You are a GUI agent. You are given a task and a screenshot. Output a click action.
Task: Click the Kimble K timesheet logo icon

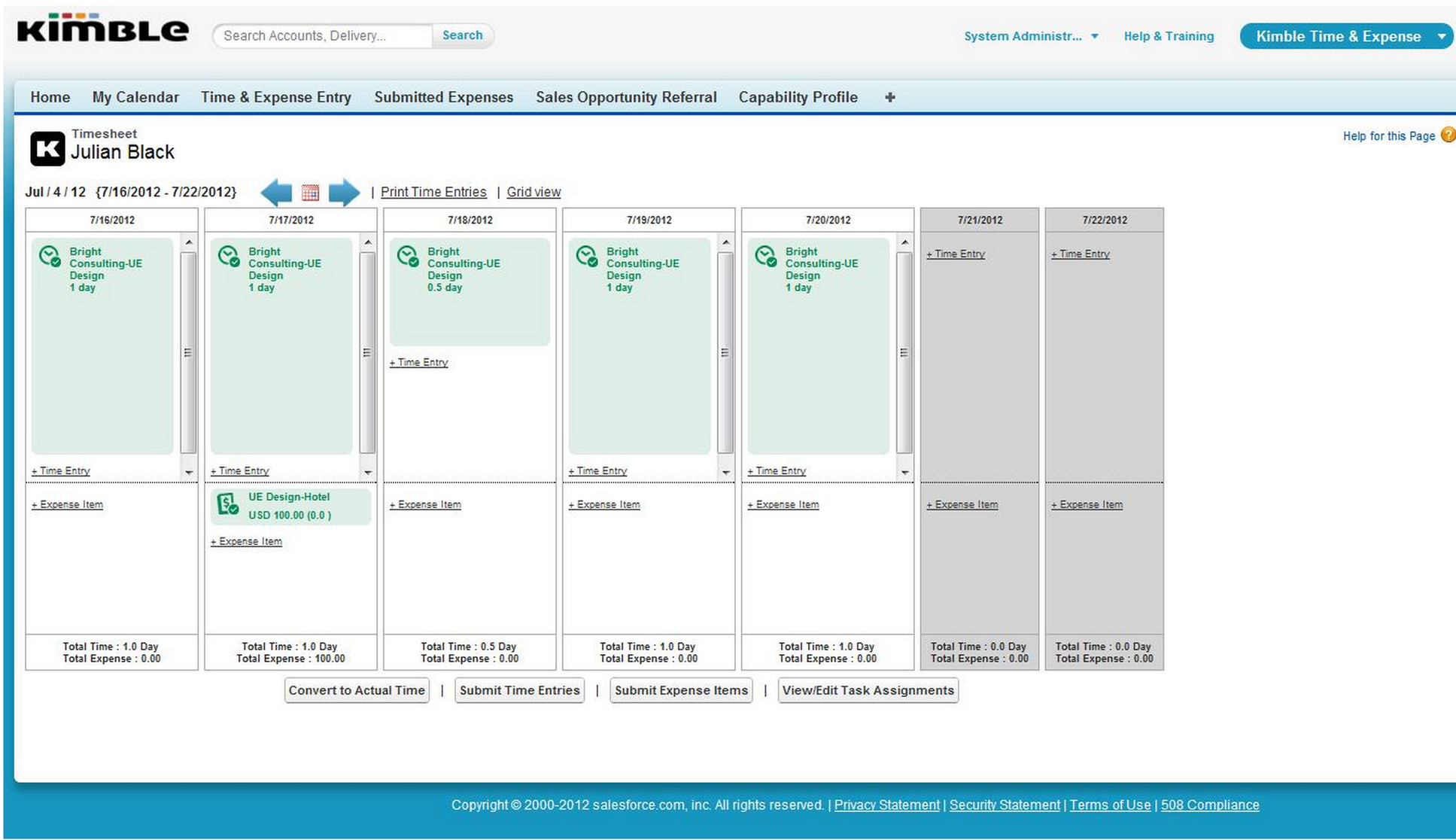coord(47,148)
